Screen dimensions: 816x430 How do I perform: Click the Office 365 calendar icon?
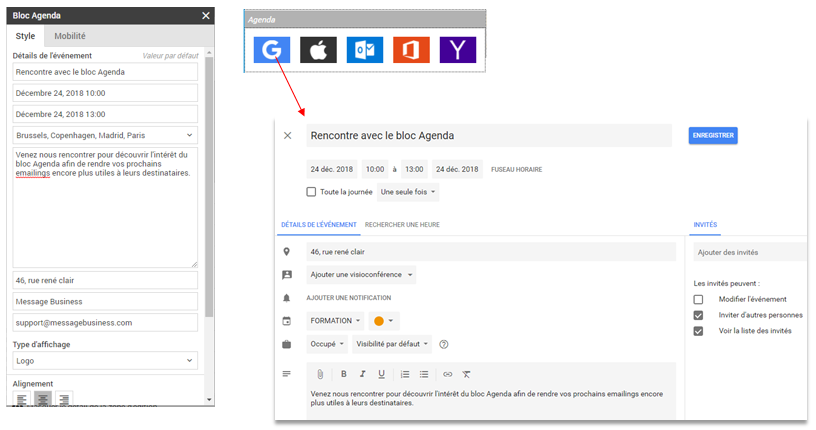click(411, 50)
